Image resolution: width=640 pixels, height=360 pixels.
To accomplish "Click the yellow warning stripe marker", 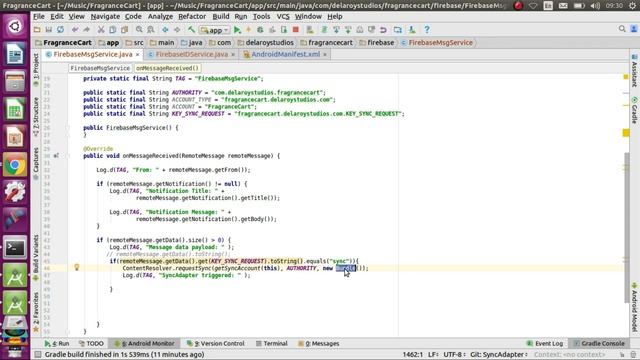I will click(626, 133).
